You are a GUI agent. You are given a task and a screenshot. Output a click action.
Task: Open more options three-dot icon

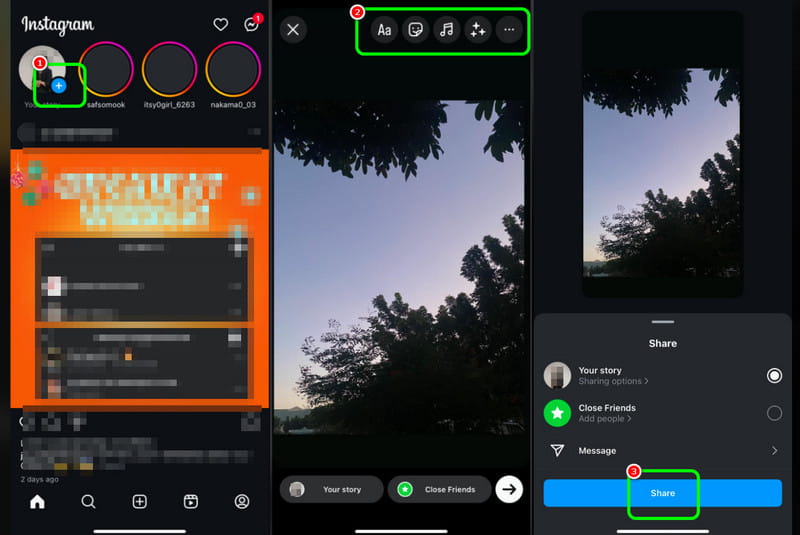[x=509, y=30]
